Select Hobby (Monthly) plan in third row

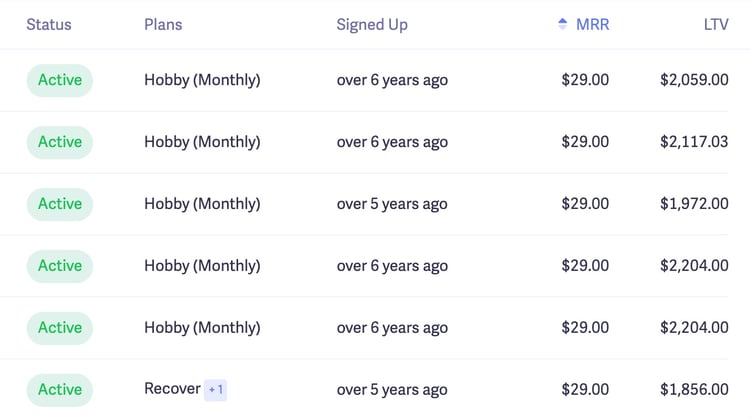202,204
